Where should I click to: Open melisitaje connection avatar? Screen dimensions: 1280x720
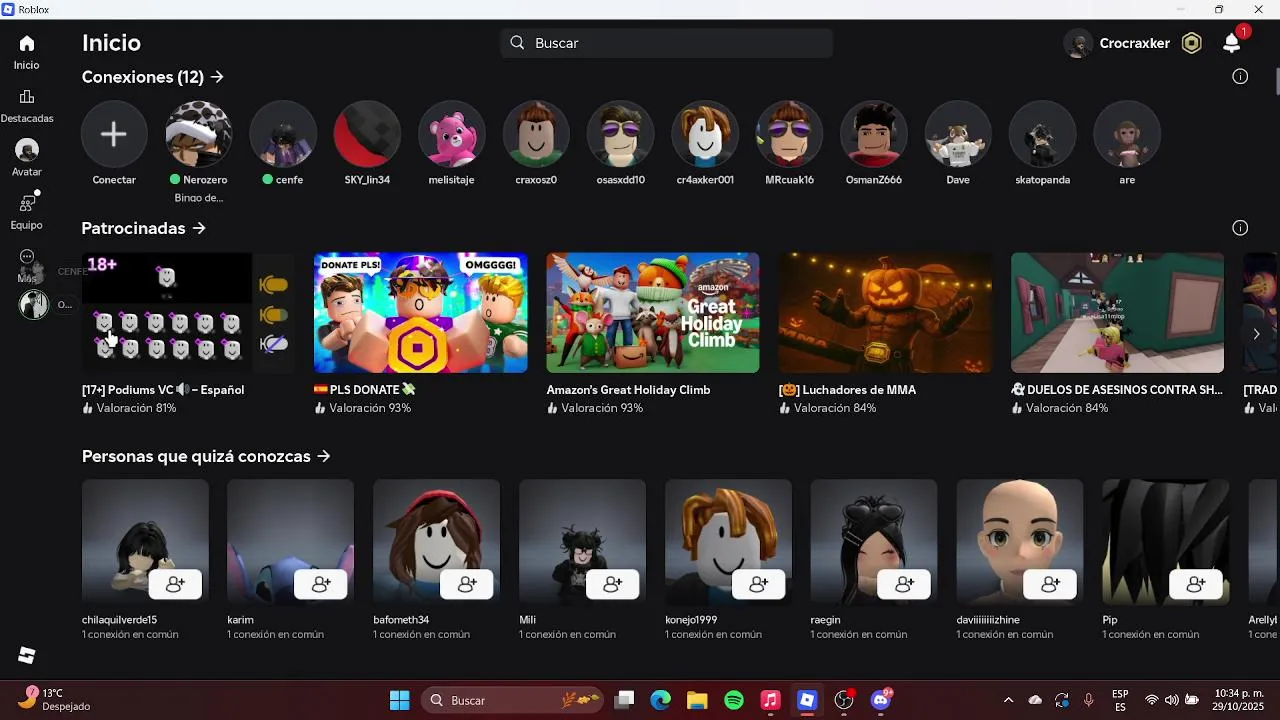click(x=451, y=134)
